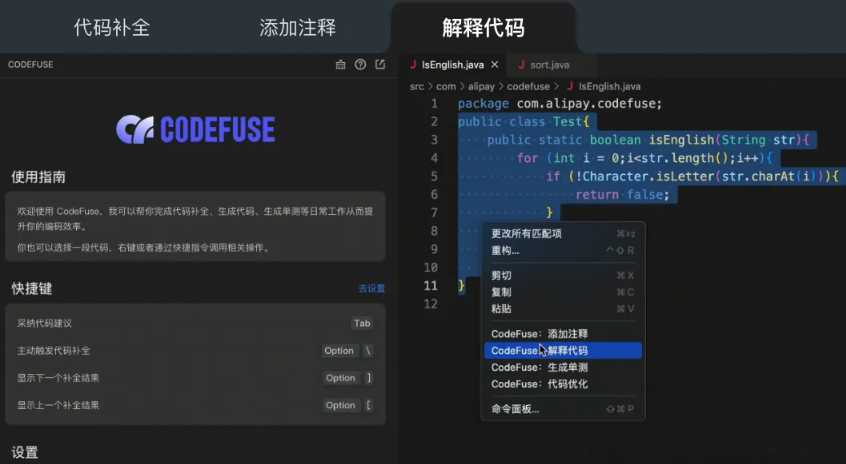Click the 快捷键 heading
846x464 pixels.
point(32,289)
